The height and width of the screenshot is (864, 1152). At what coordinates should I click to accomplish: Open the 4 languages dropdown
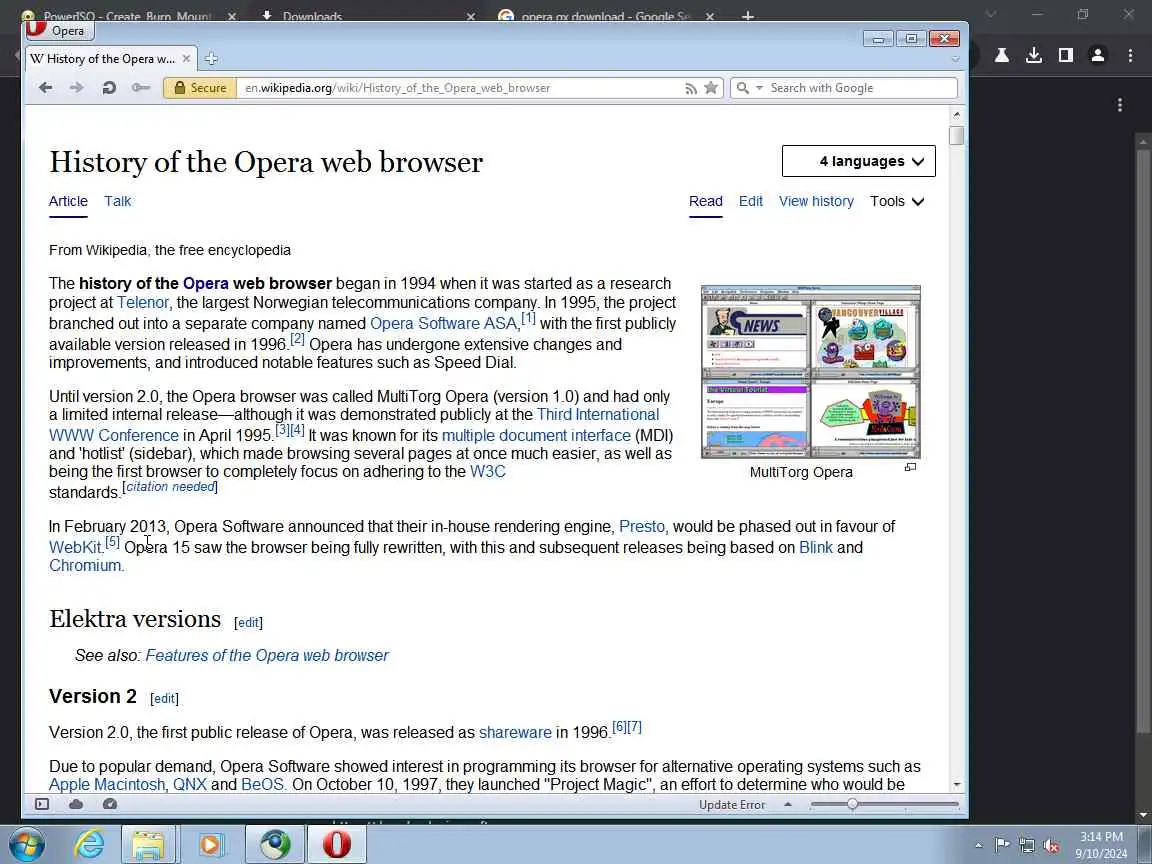859,161
